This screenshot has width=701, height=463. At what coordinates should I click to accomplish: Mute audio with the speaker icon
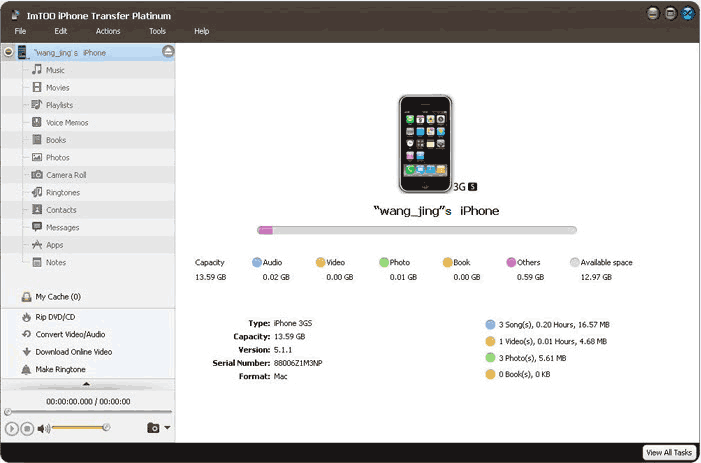pyautogui.click(x=43, y=429)
